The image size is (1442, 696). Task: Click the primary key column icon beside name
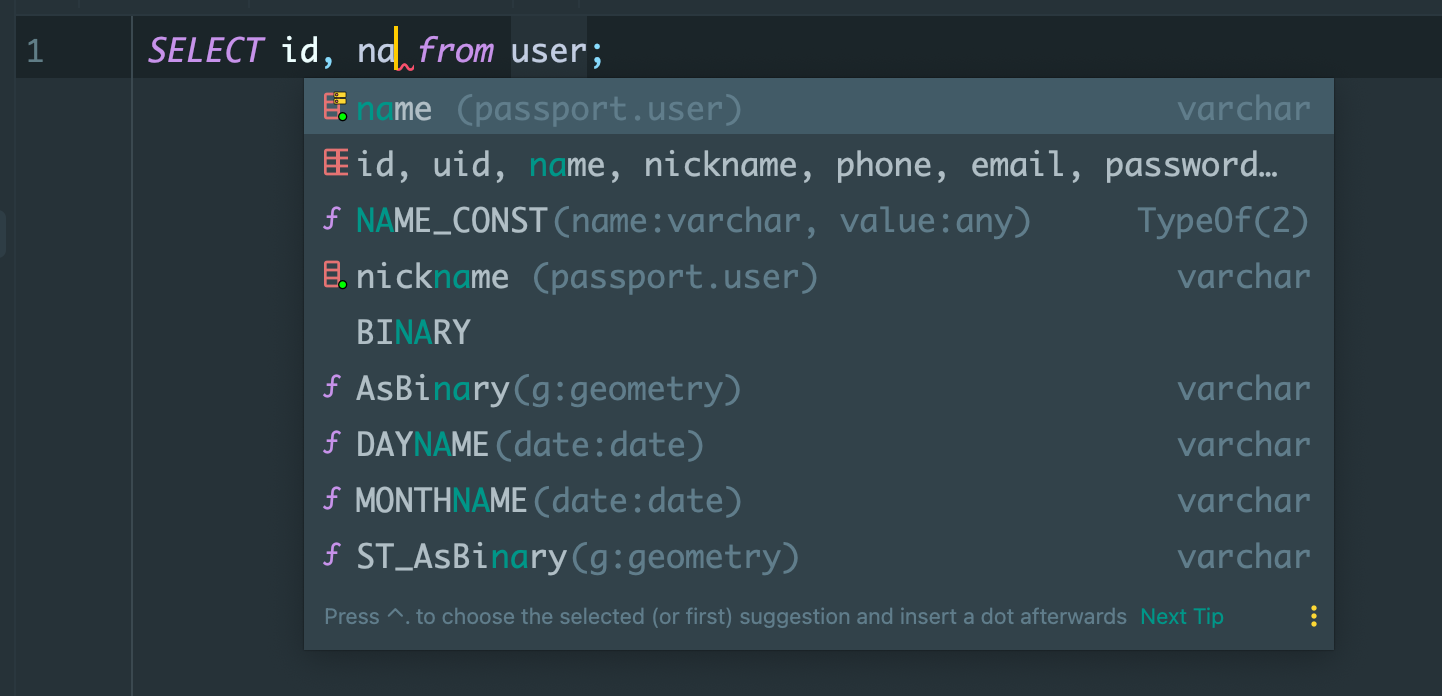(335, 106)
